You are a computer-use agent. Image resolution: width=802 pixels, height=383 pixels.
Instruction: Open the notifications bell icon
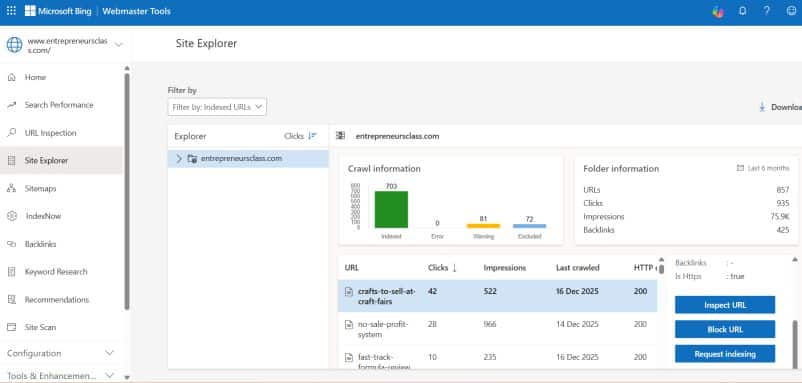[x=743, y=11]
